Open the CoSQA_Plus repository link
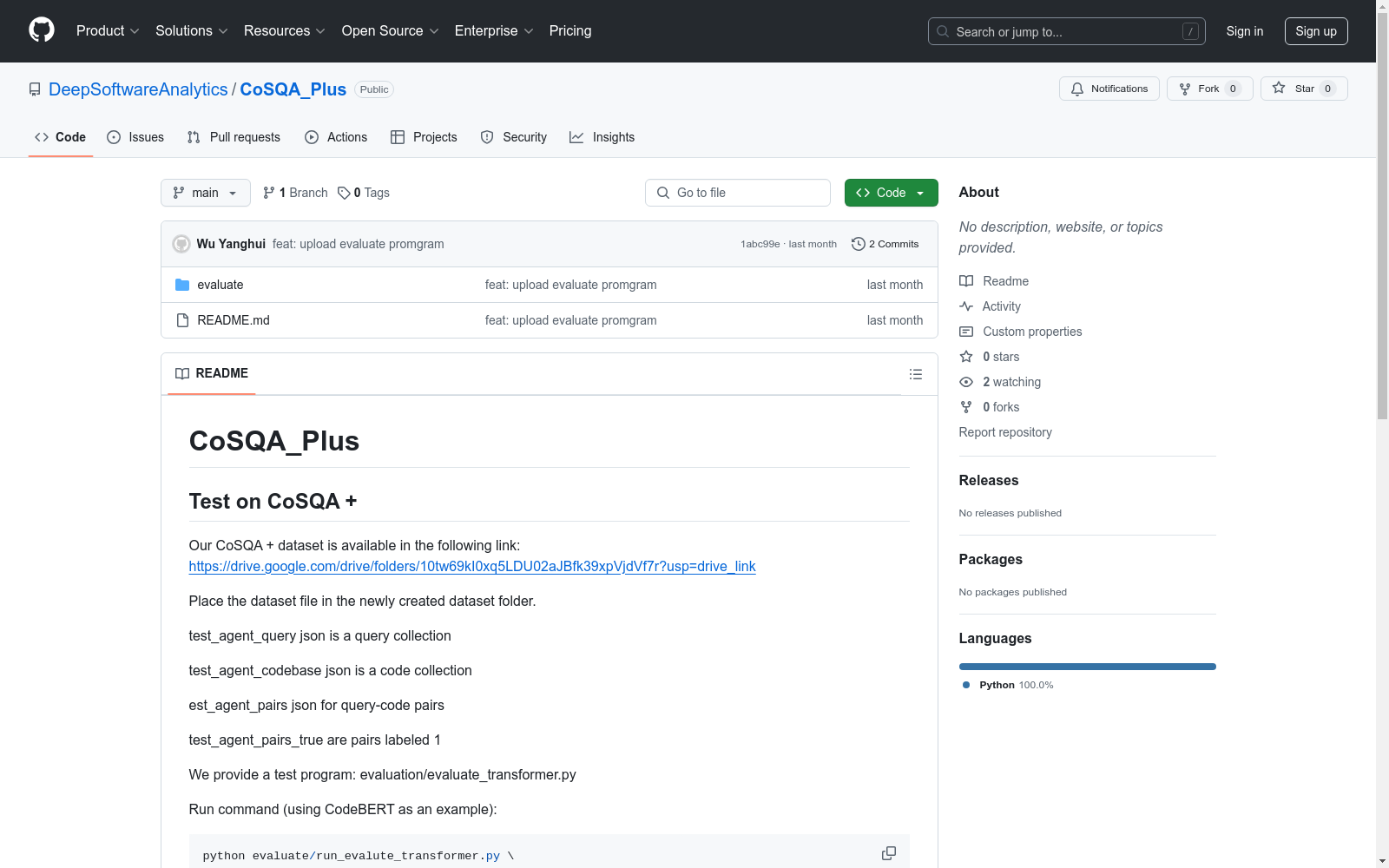The width and height of the screenshot is (1389, 868). coord(293,89)
